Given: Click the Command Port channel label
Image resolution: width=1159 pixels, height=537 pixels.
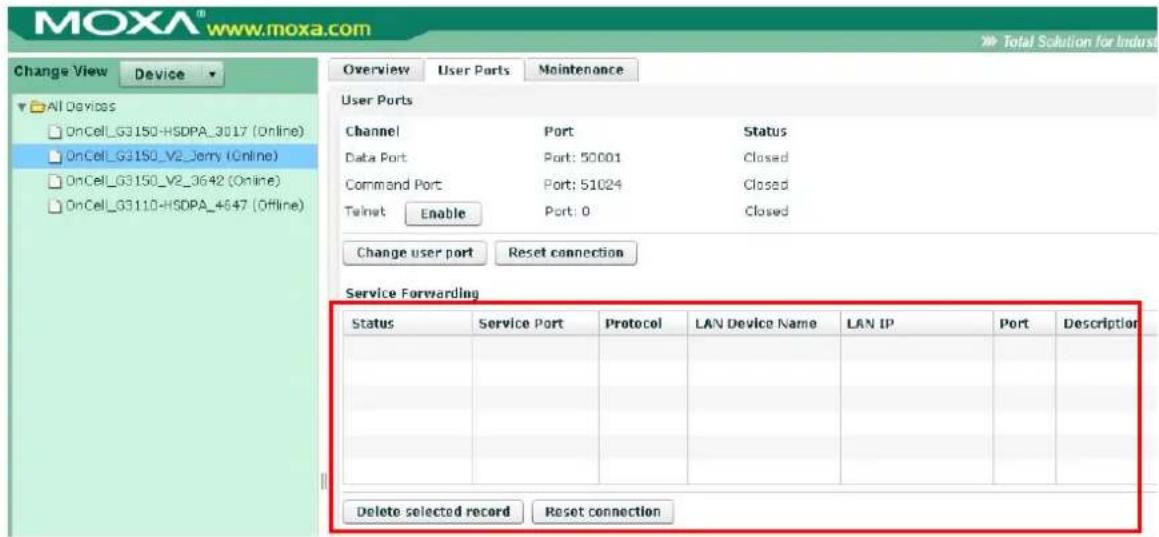Looking at the screenshot, I should [393, 185].
